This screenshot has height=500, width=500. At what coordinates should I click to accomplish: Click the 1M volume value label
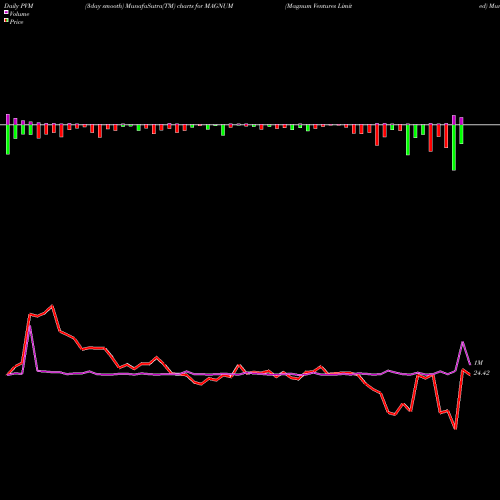(x=478, y=363)
